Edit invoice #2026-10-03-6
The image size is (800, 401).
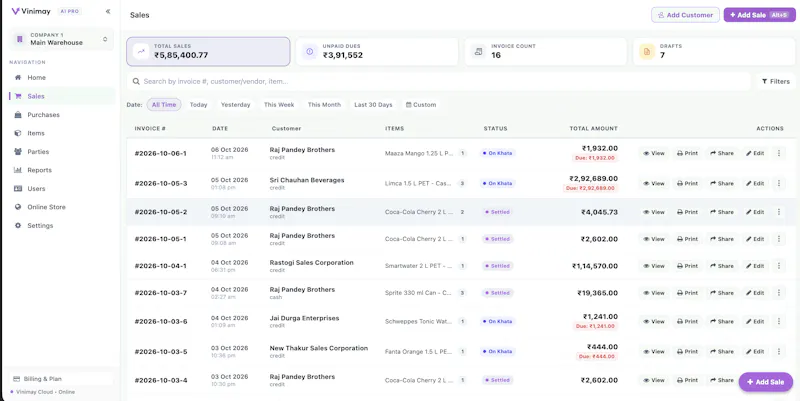(755, 321)
